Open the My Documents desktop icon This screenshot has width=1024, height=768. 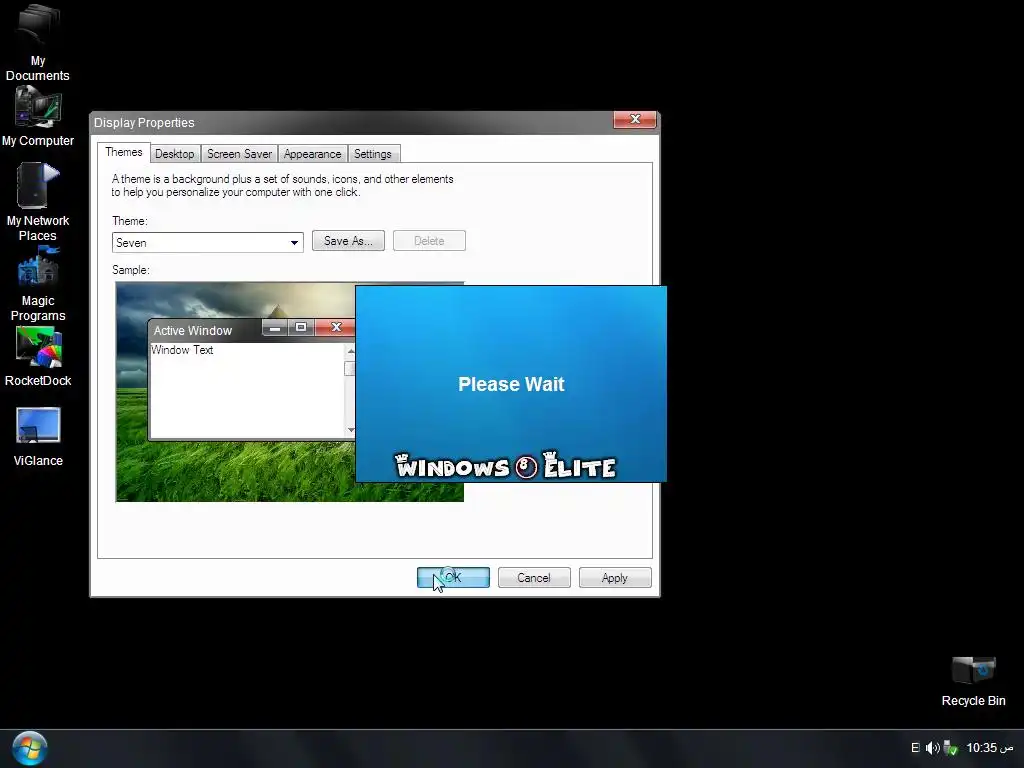[38, 42]
